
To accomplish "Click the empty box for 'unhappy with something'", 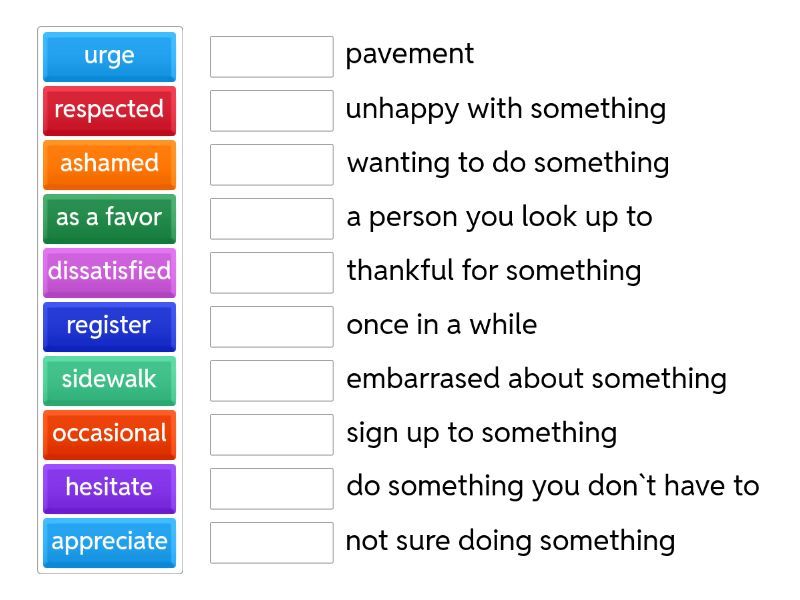I will pos(271,110).
